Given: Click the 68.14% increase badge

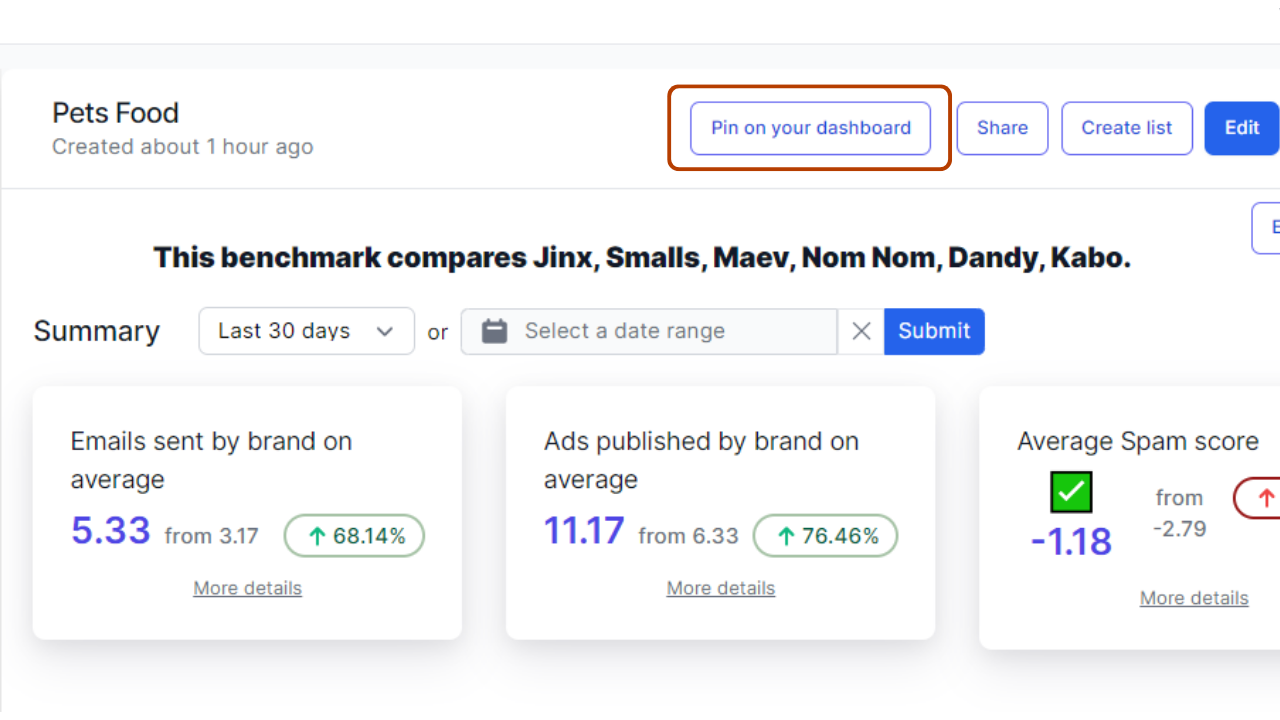Looking at the screenshot, I should pyautogui.click(x=355, y=536).
